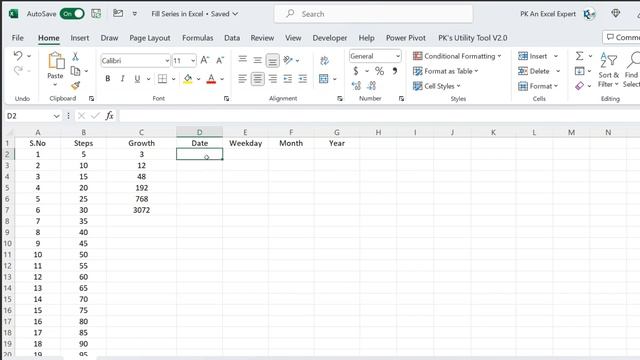Open the Font dialog launcher
The image size is (640, 360).
point(226,98)
